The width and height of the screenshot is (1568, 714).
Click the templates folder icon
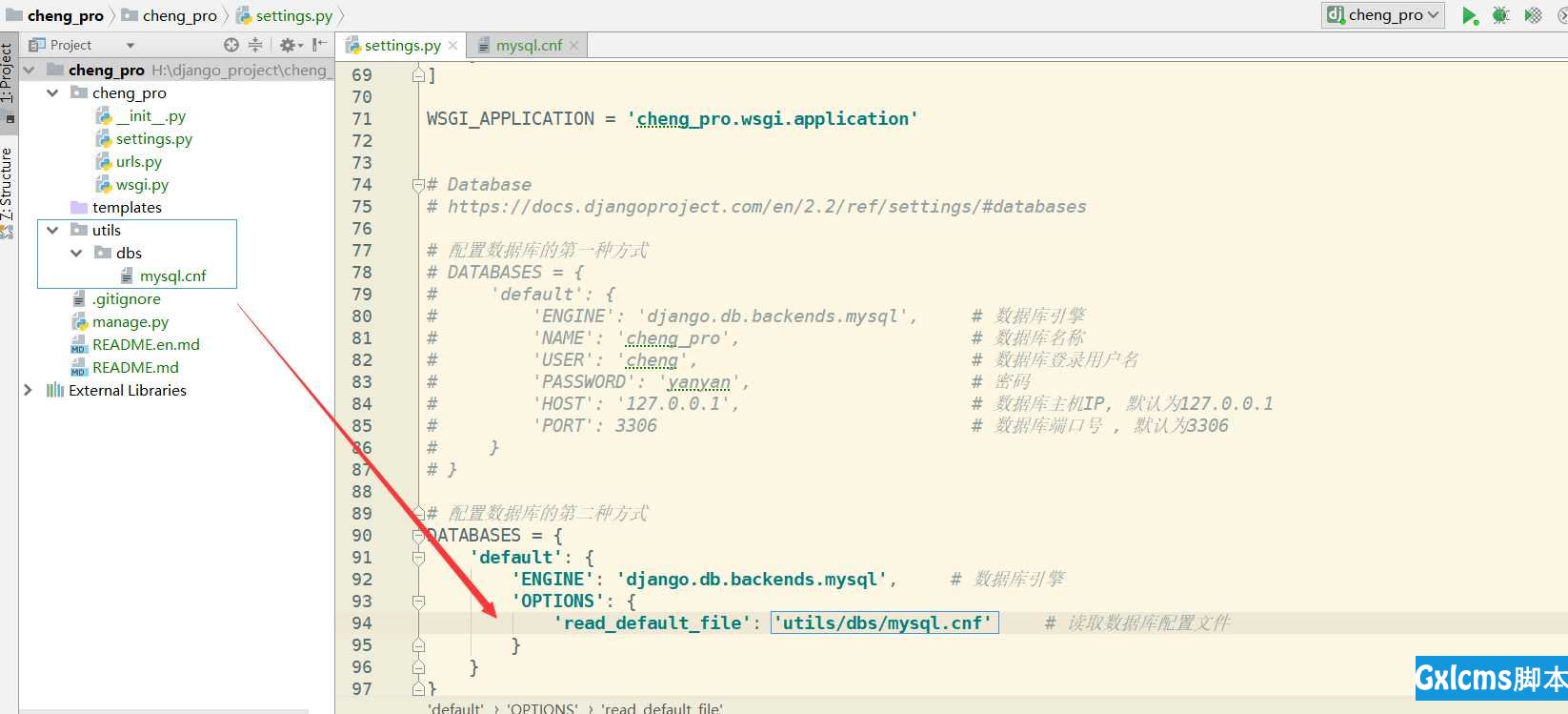click(x=79, y=208)
